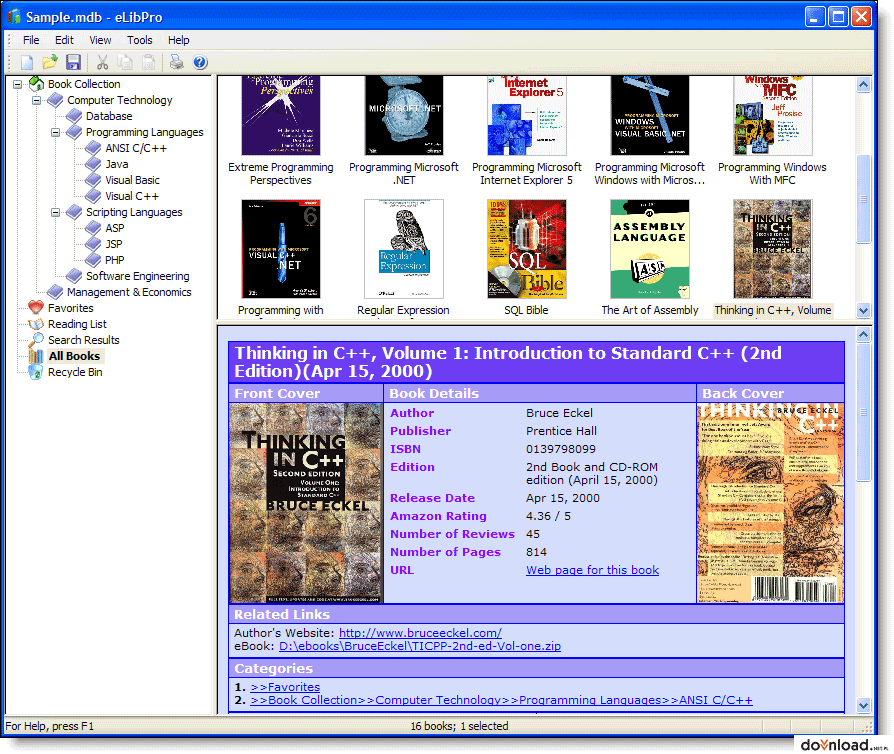The height and width of the screenshot is (754, 894).
Task: Open the Edit menu
Action: click(x=64, y=40)
